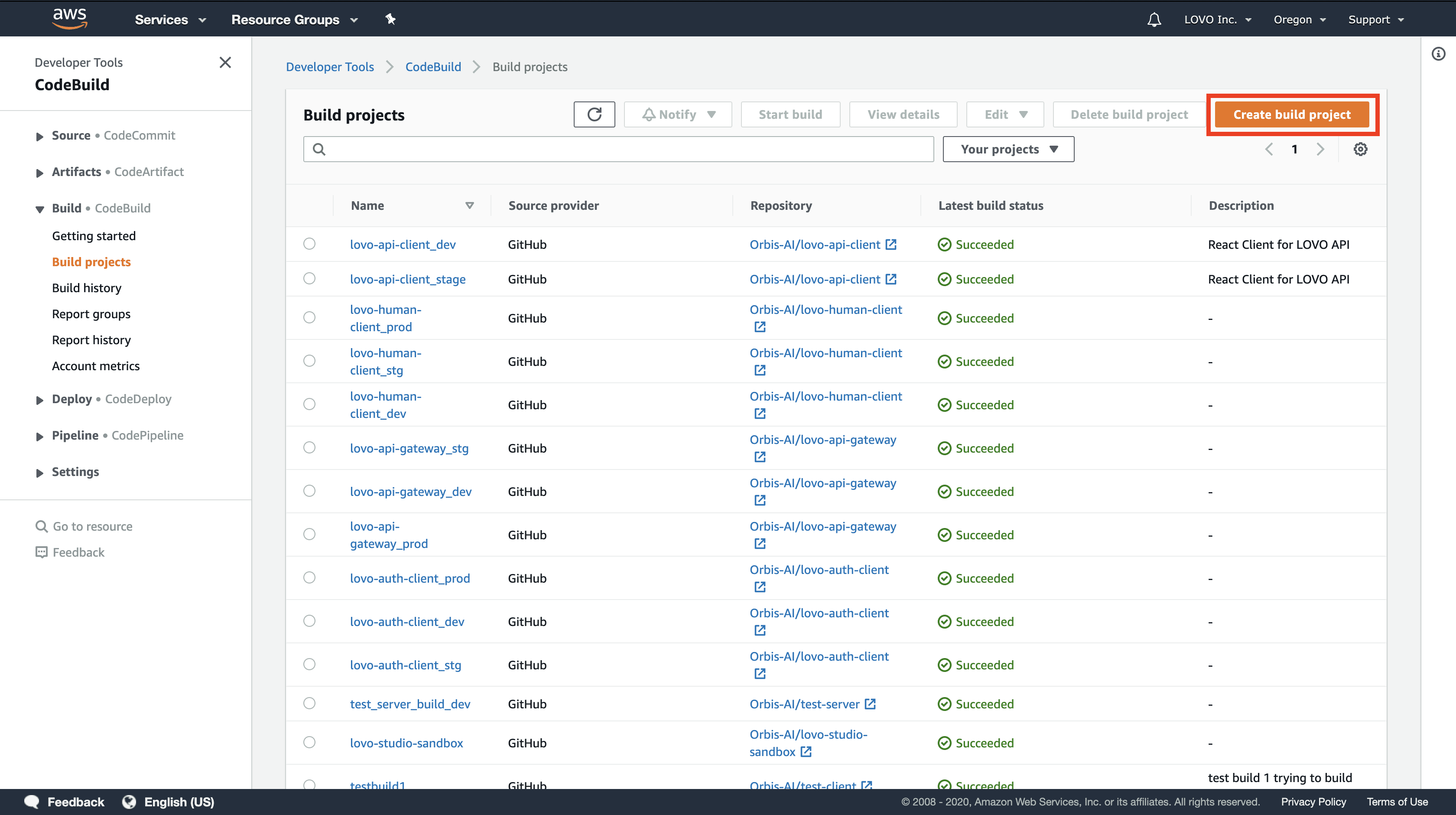Open the Privacy Policy link
Screen dimensions: 1456x815
click(1313, 802)
